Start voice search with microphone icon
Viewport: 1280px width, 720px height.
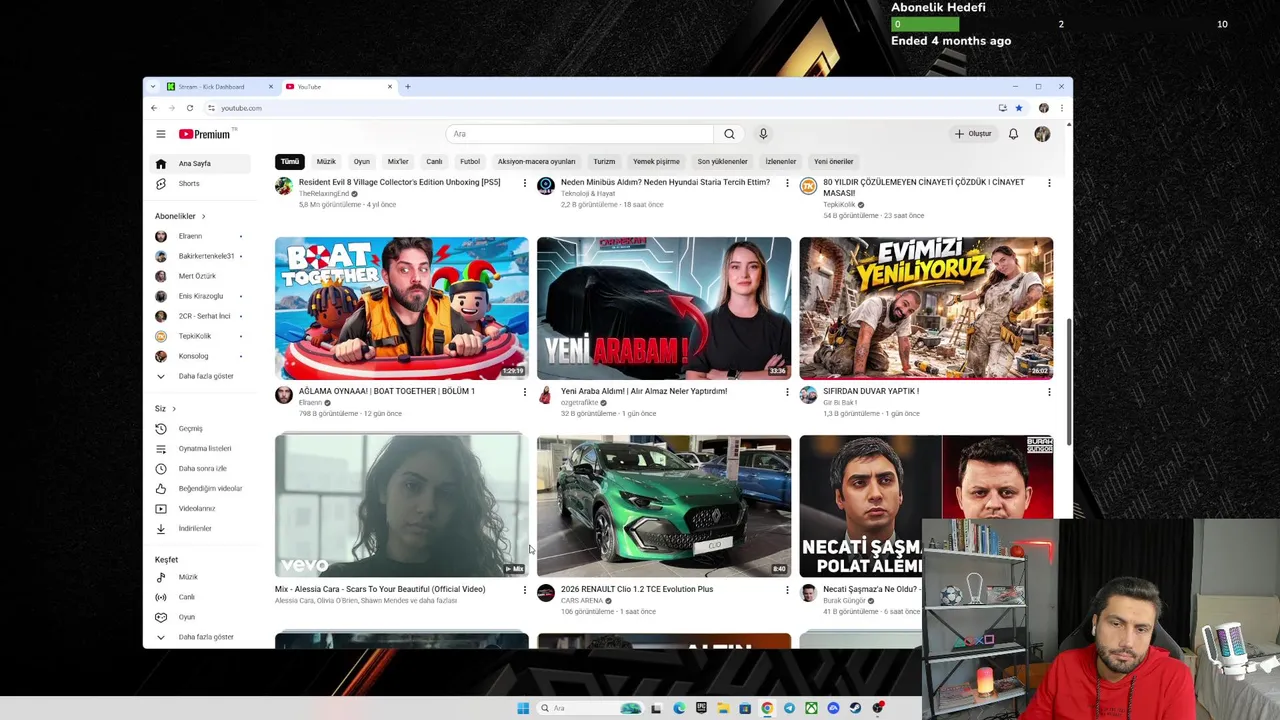coord(763,134)
